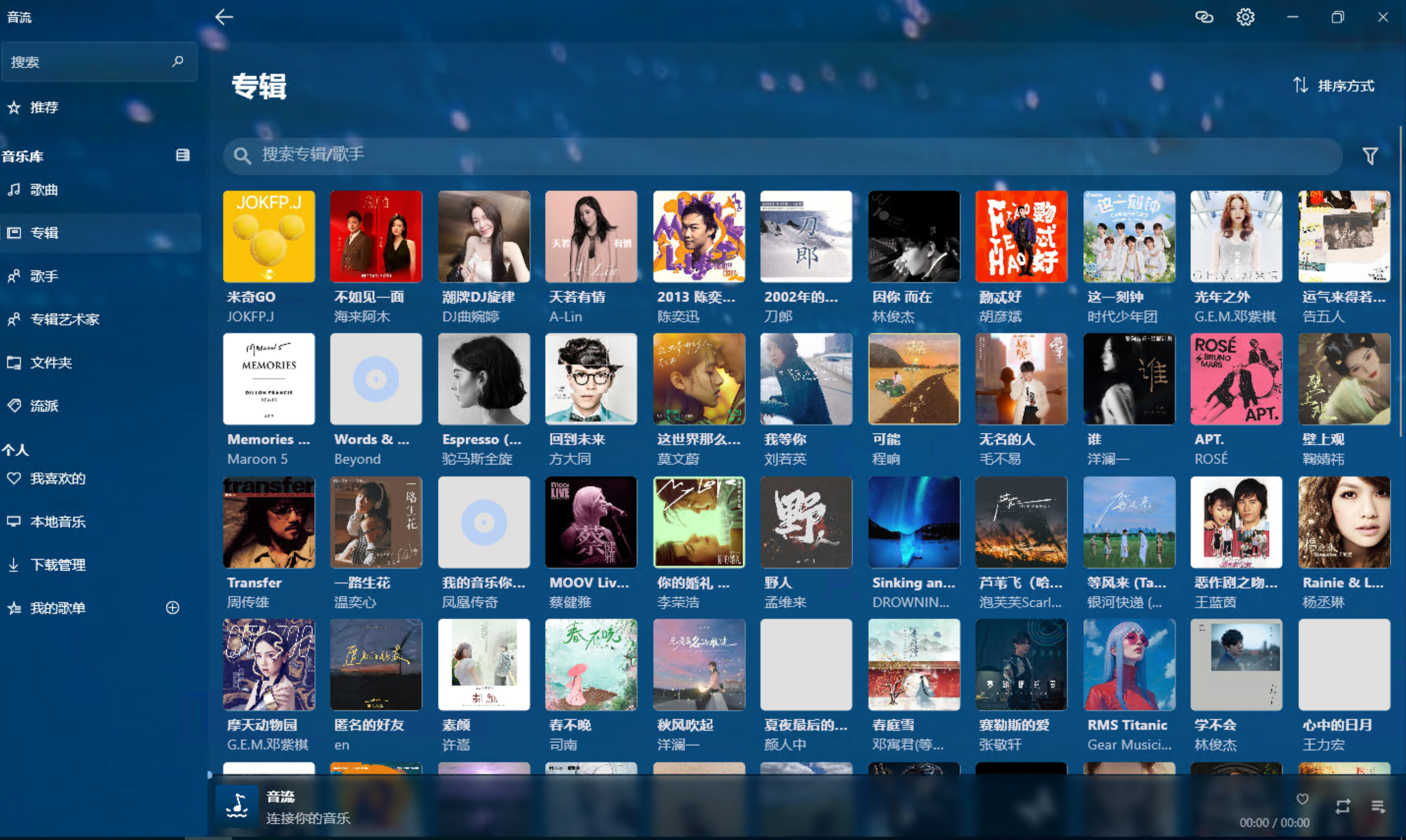Open the 这一刻钟 album cover
Image resolution: width=1406 pixels, height=840 pixels.
tap(1129, 237)
